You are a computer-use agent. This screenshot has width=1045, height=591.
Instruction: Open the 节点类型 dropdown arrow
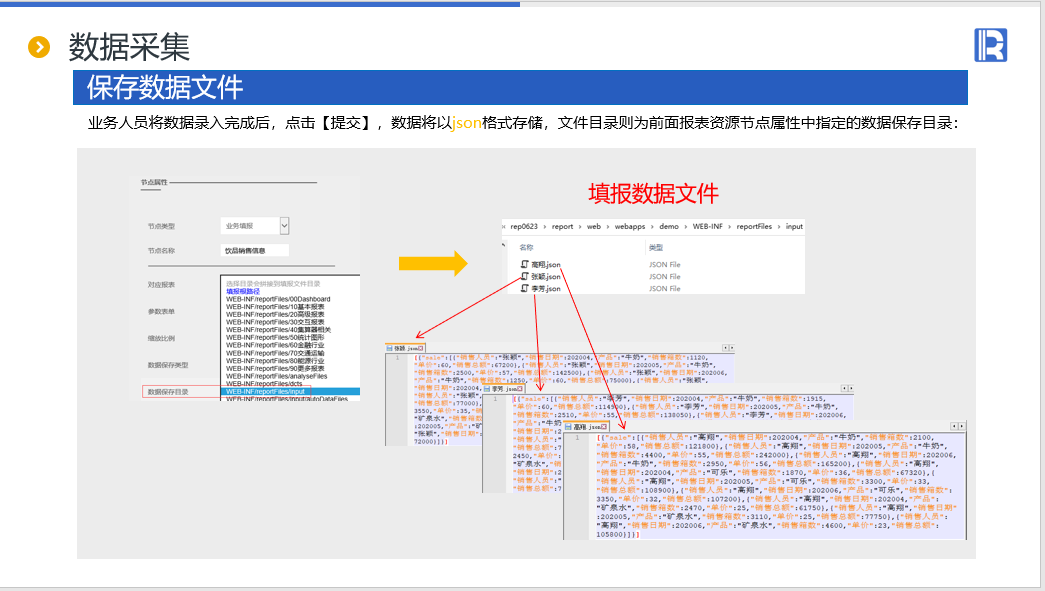point(284,226)
